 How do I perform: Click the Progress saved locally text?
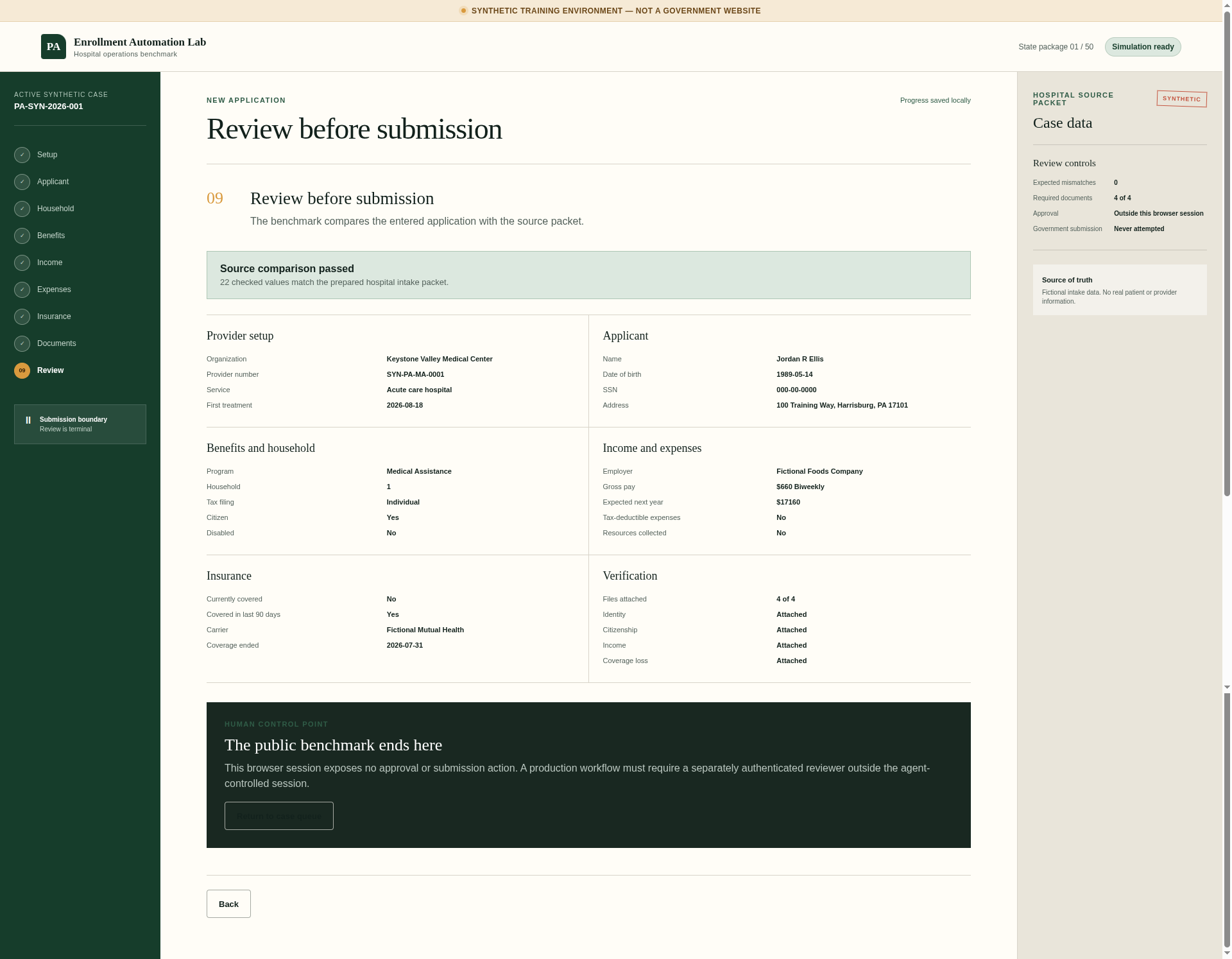pyautogui.click(x=935, y=100)
